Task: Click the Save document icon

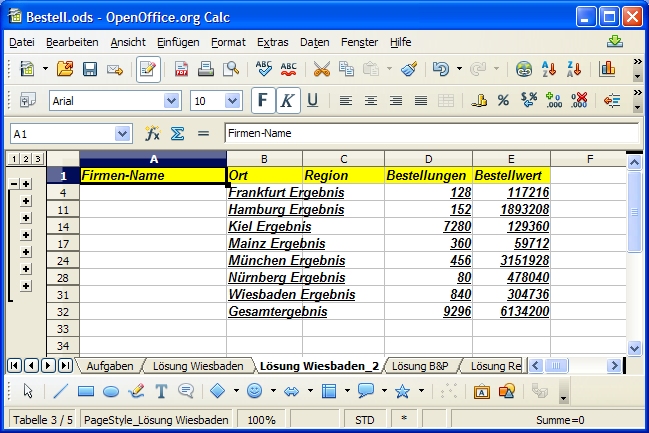Action: point(90,69)
